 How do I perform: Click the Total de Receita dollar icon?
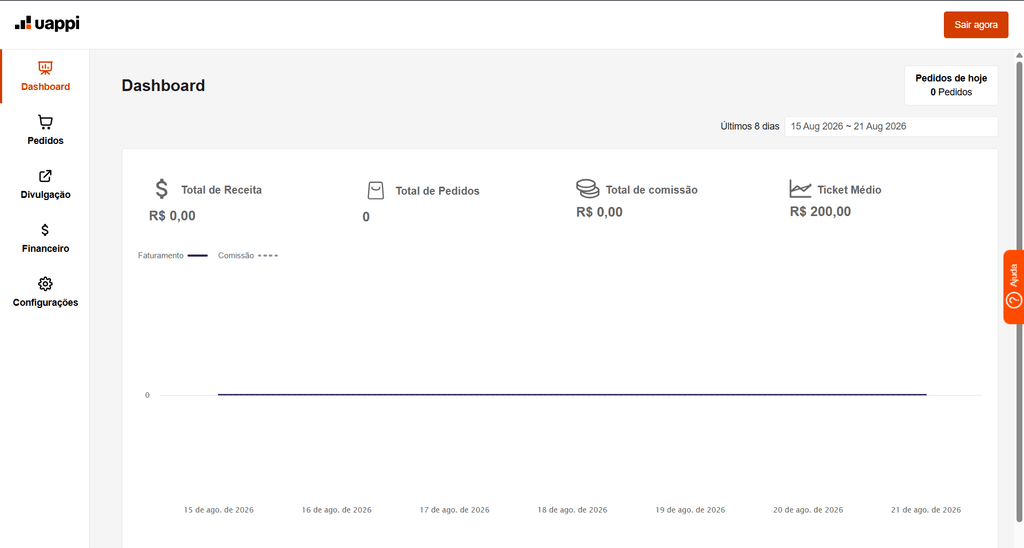(x=161, y=189)
